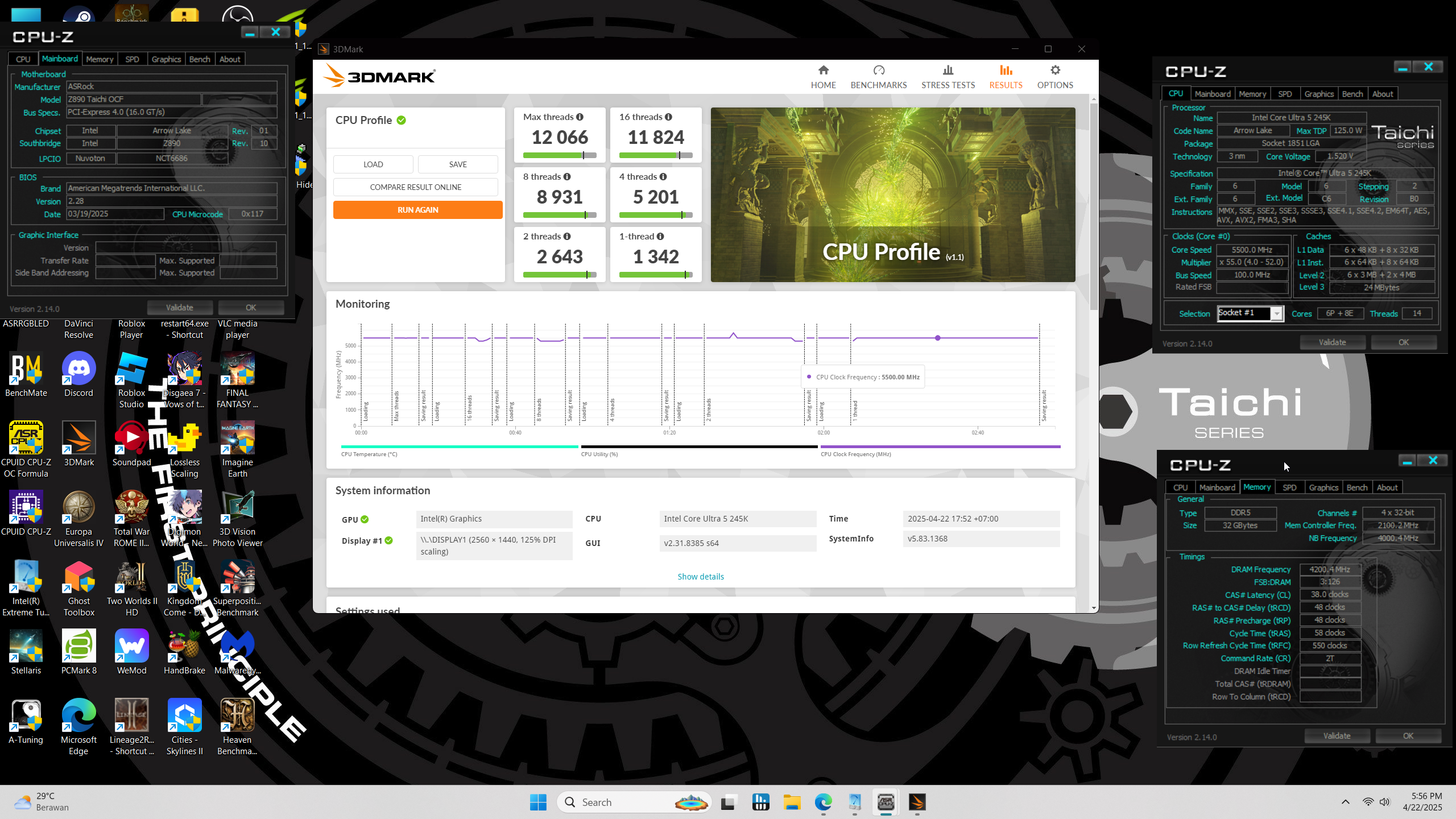The image size is (1456, 819).
Task: Select Graphics tab in top-right CPU-Z
Action: (x=1319, y=94)
